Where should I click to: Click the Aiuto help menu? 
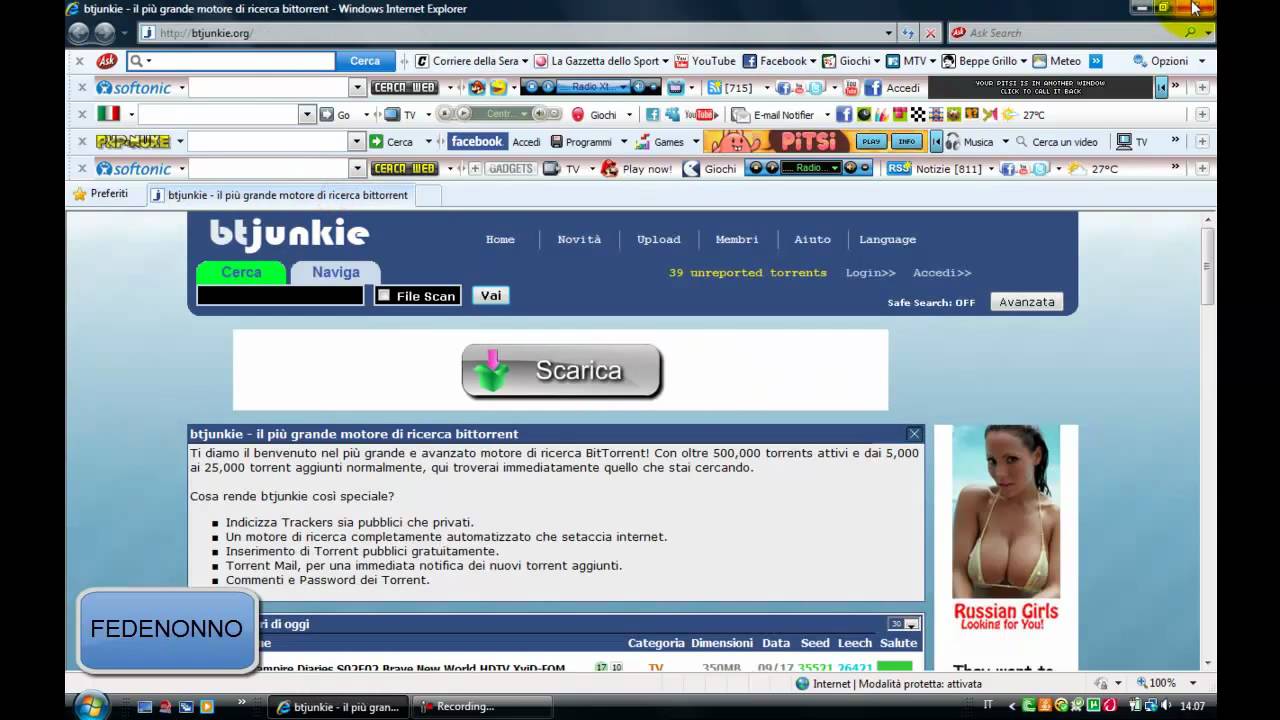coord(812,240)
